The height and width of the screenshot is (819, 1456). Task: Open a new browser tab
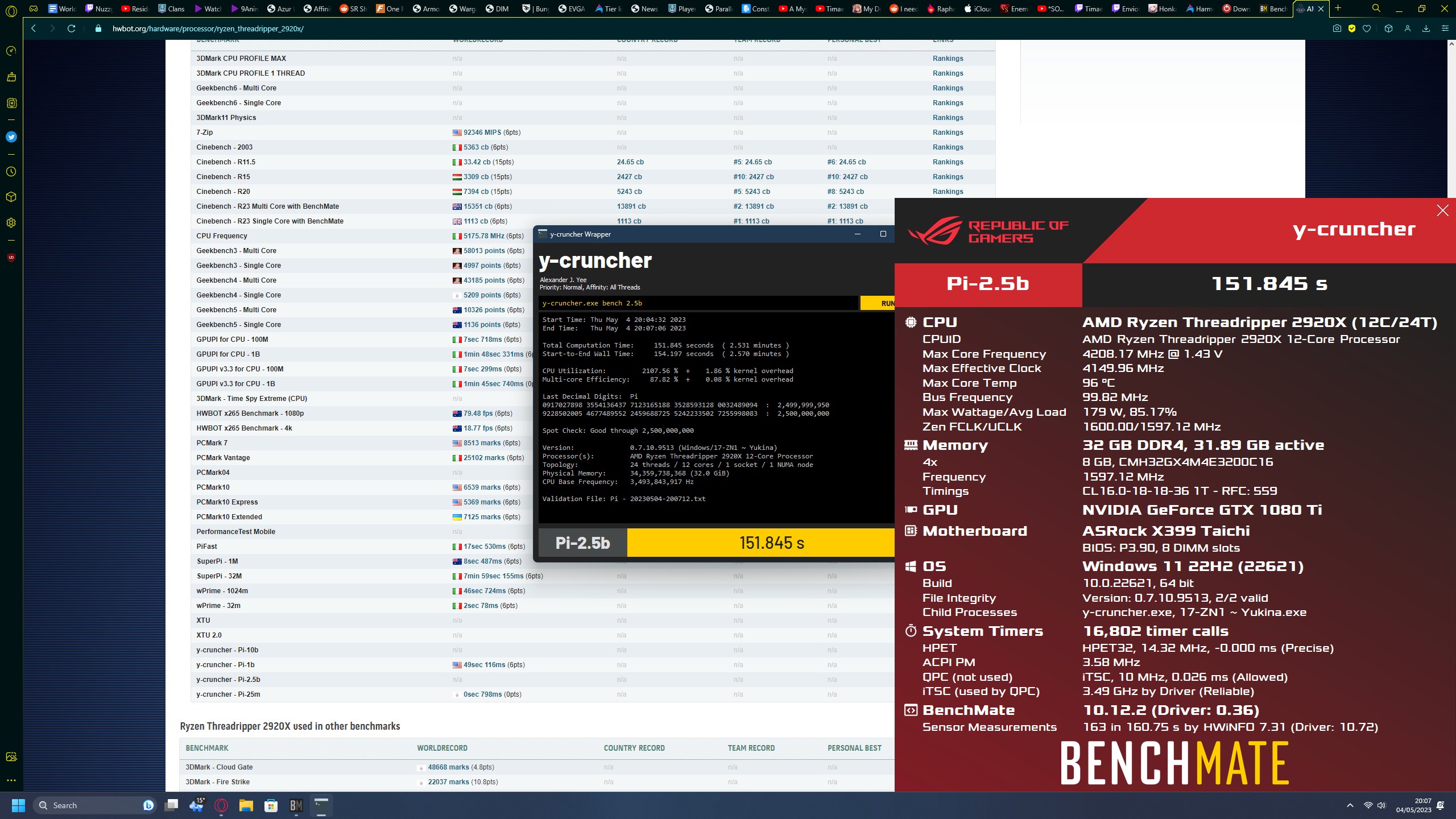1338,9
